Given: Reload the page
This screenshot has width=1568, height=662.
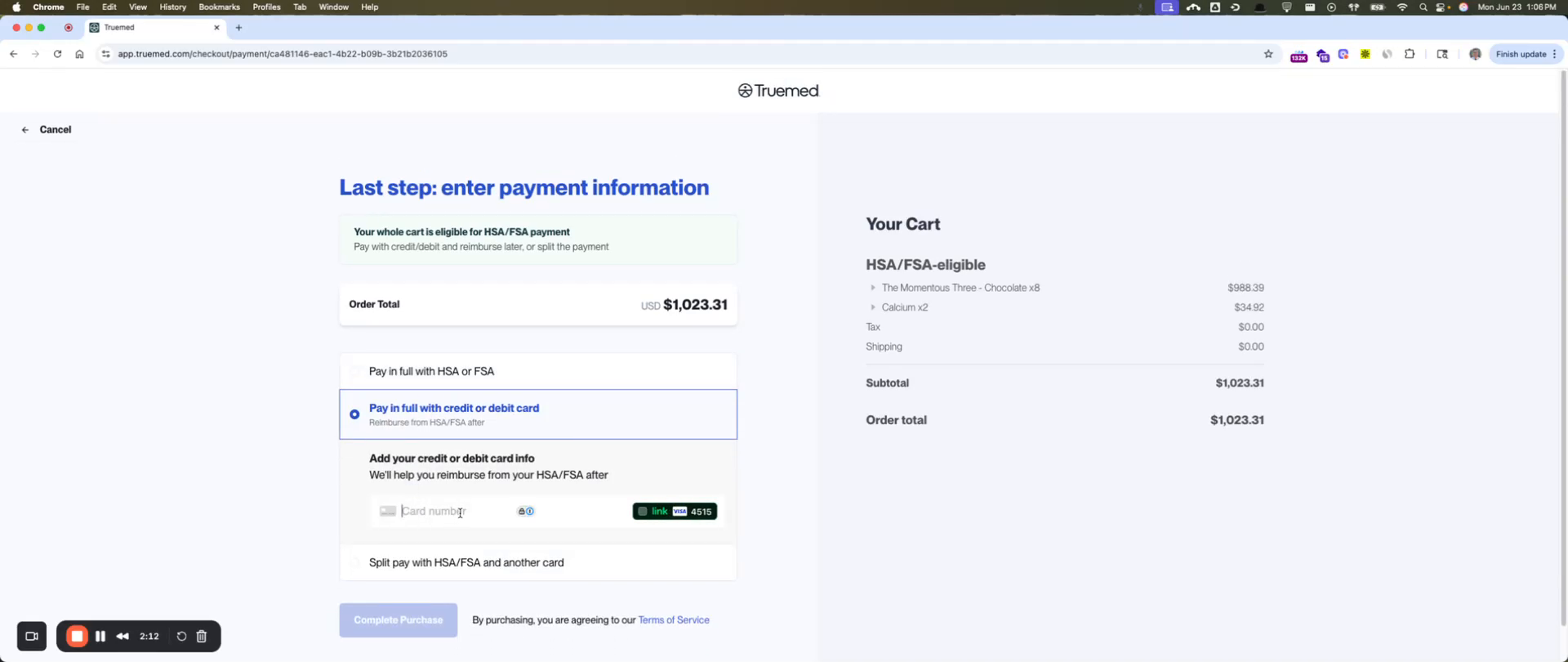Looking at the screenshot, I should tap(57, 54).
